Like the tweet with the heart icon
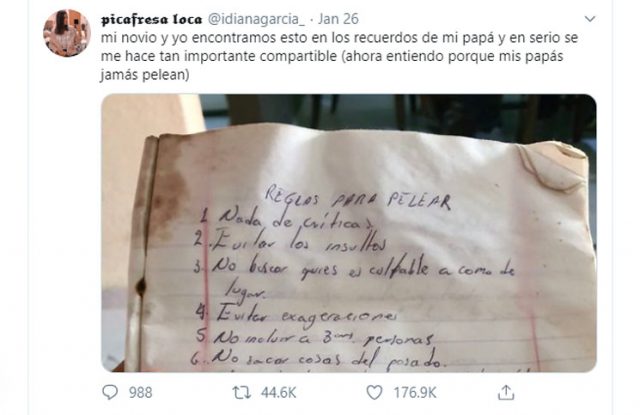This screenshot has height=415, width=640. (374, 393)
